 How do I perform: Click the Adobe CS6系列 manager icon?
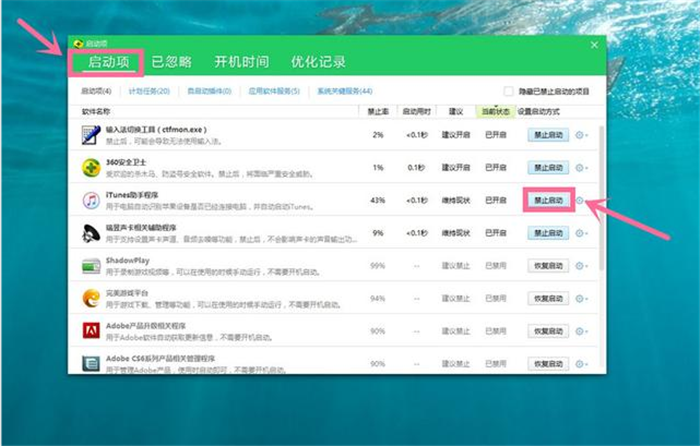pyautogui.click(x=91, y=363)
